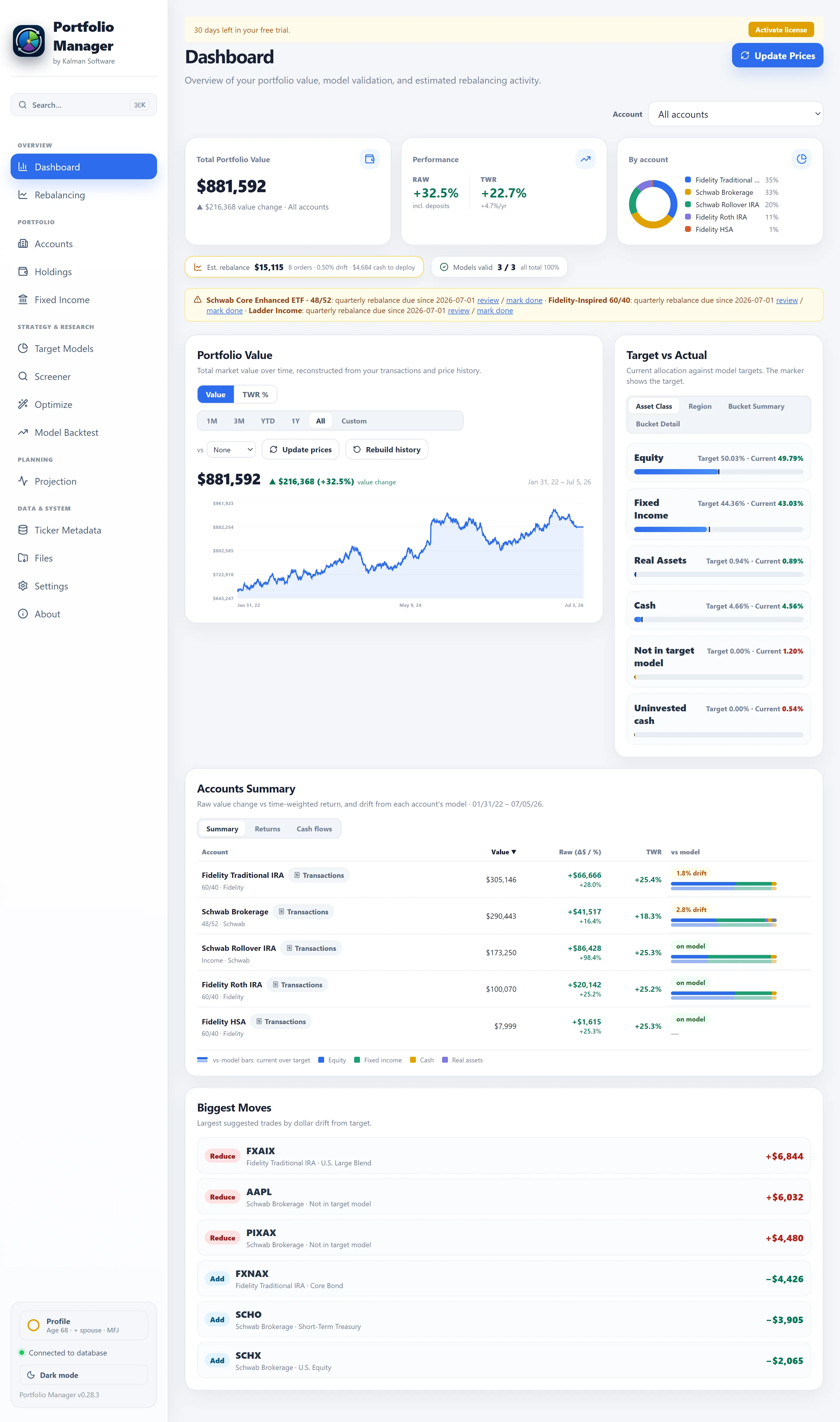Image resolution: width=840 pixels, height=1422 pixels.
Task: Click the Fixed Income allocation bar
Action: pyautogui.click(x=718, y=529)
